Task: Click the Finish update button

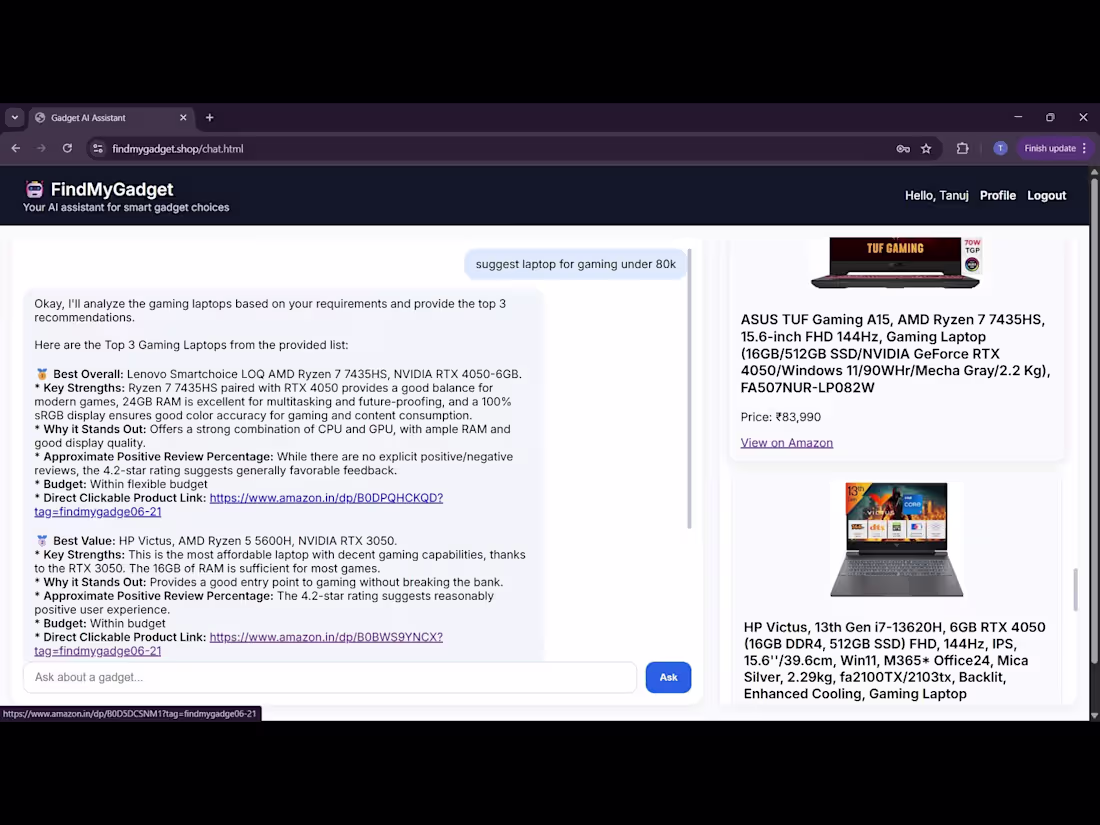Action: [1049, 148]
